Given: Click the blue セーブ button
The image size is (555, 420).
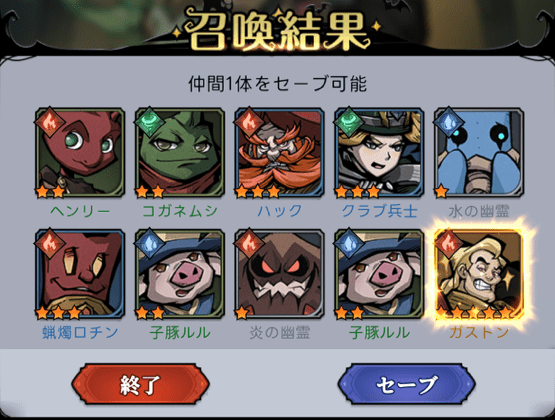Looking at the screenshot, I should 406,384.
